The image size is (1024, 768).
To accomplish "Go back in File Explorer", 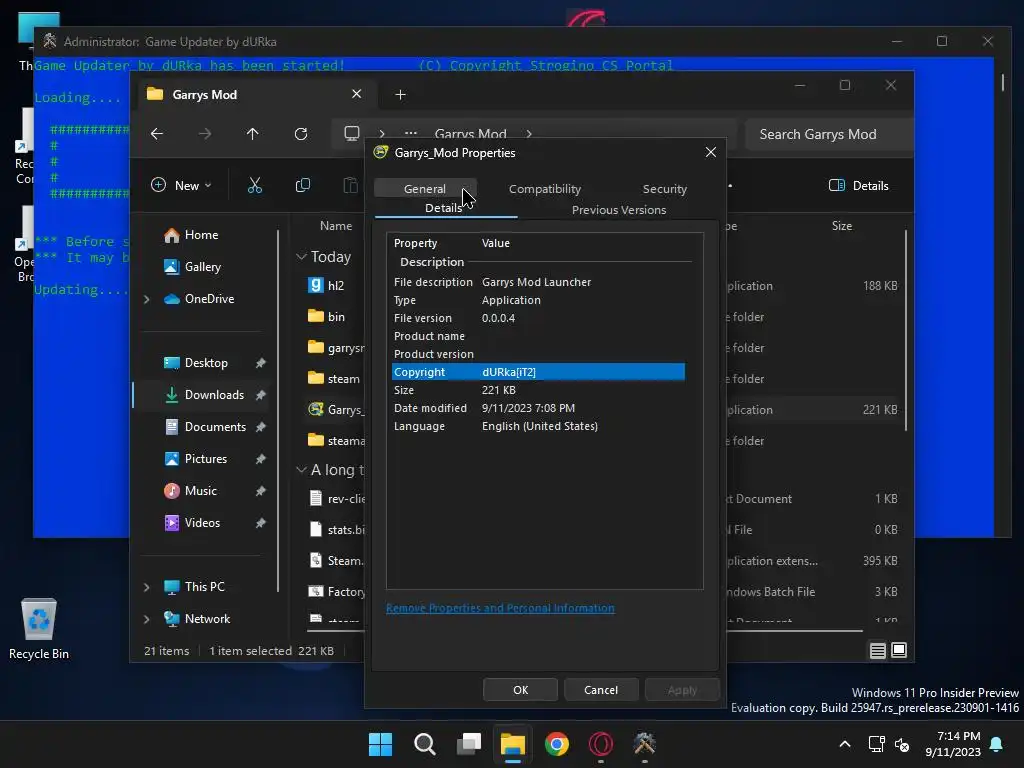I will (157, 134).
